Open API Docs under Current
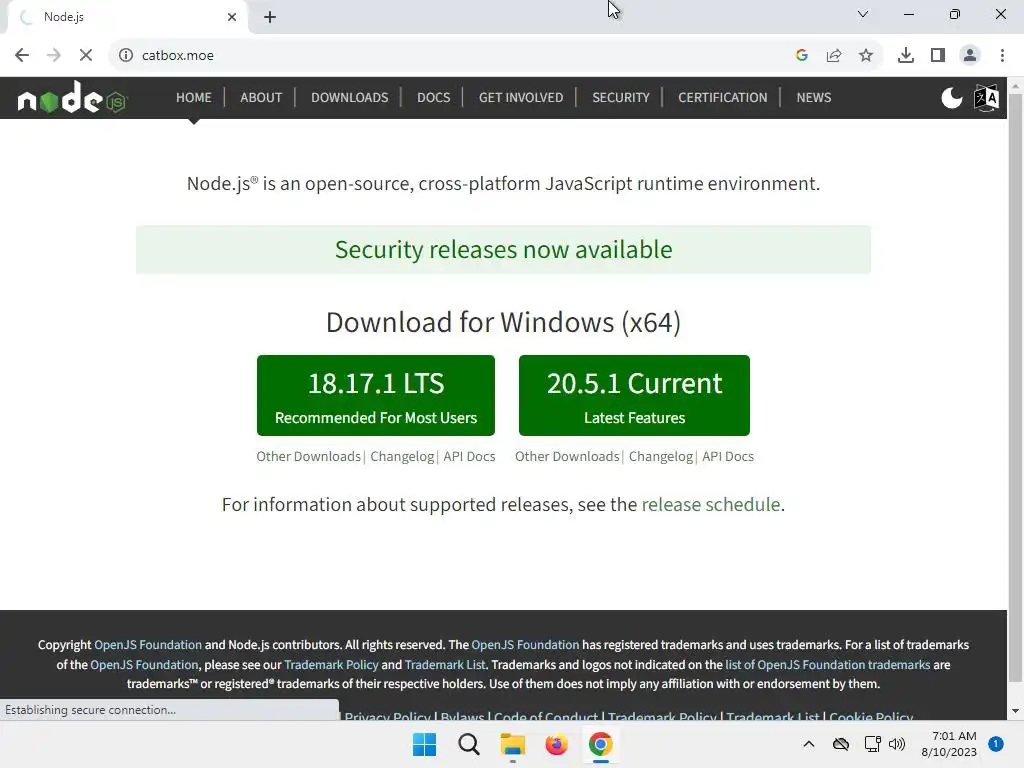Image resolution: width=1024 pixels, height=768 pixels. [x=728, y=456]
